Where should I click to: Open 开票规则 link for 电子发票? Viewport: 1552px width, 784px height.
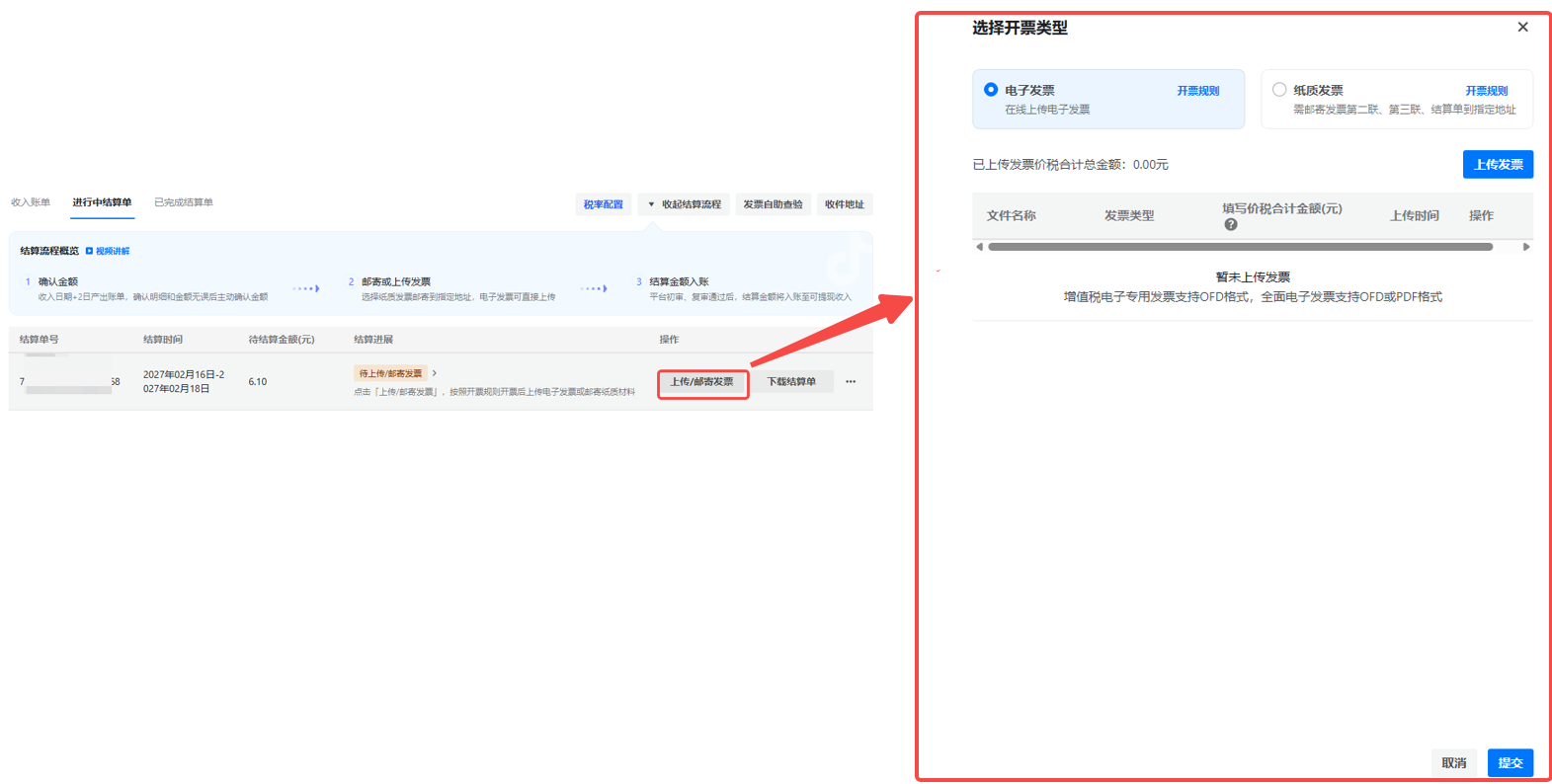coord(1197,91)
